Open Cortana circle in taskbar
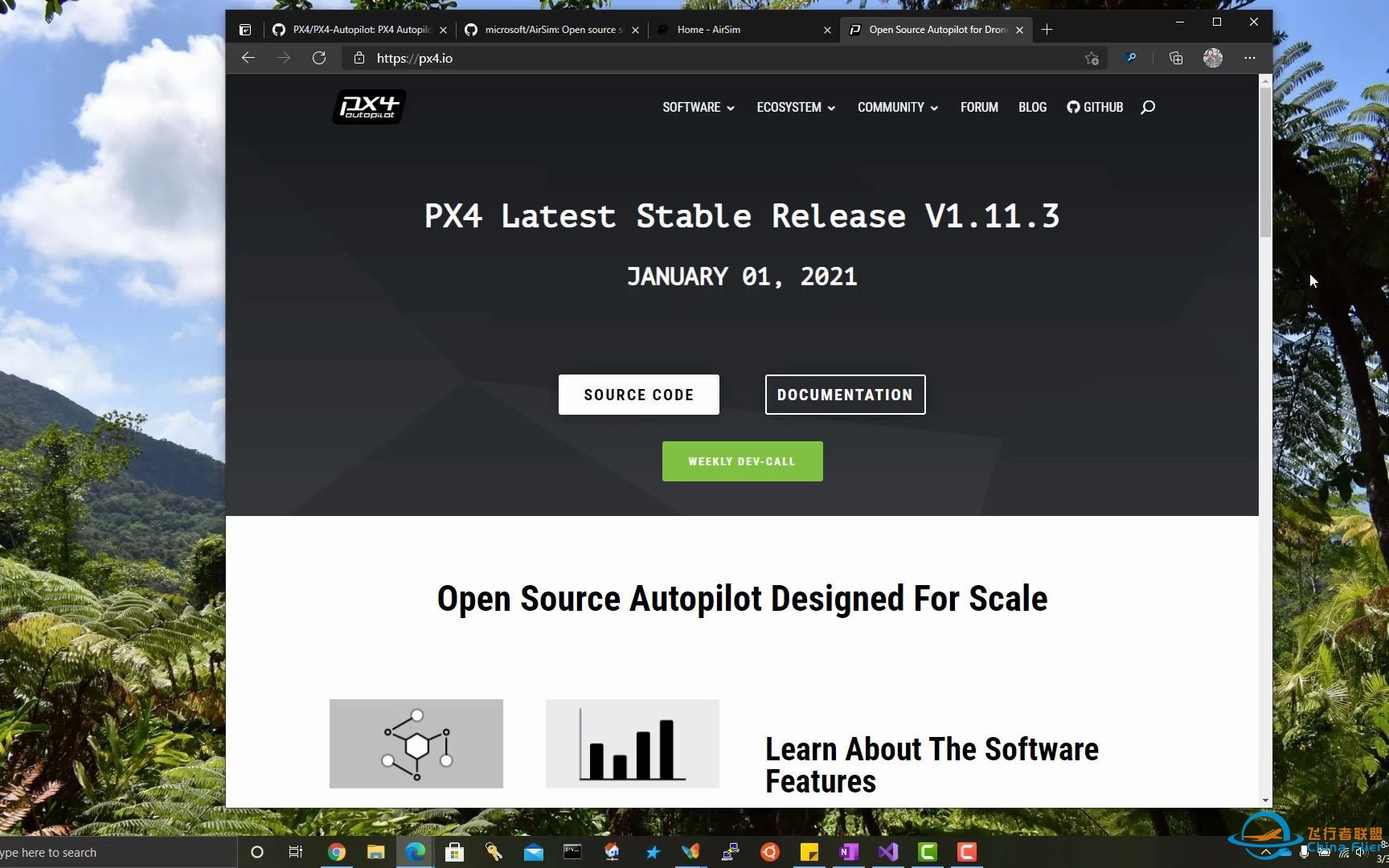Screen dimensions: 1389x868 point(257,852)
